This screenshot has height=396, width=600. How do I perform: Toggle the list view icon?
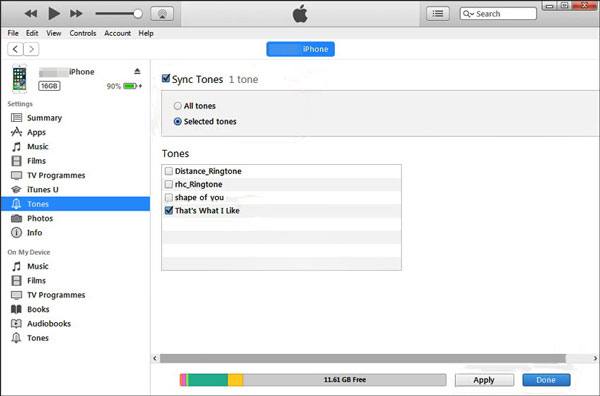point(438,14)
